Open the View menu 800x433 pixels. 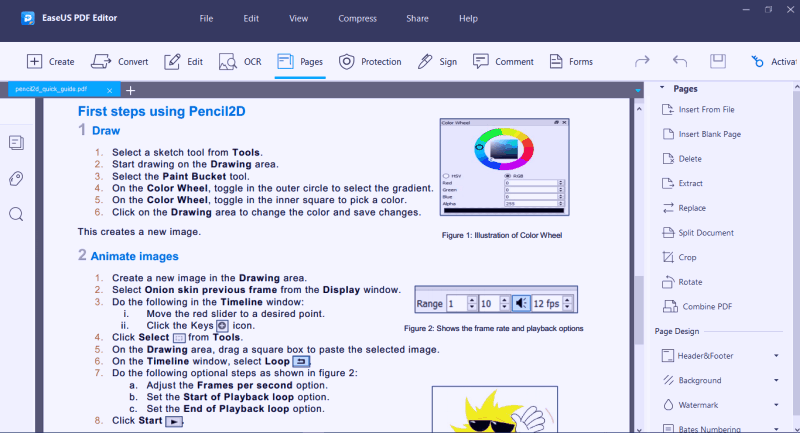pyautogui.click(x=298, y=18)
